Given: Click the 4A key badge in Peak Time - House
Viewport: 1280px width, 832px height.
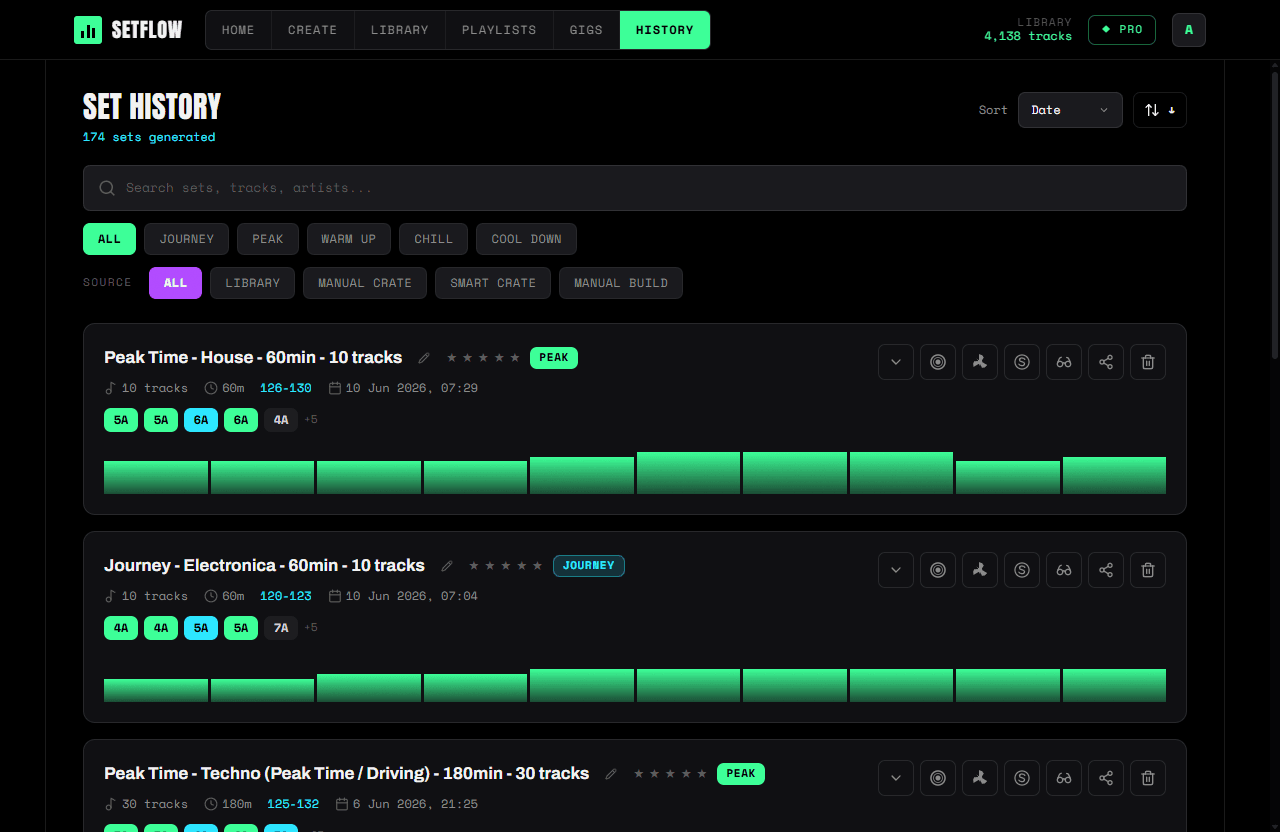Looking at the screenshot, I should (x=281, y=420).
